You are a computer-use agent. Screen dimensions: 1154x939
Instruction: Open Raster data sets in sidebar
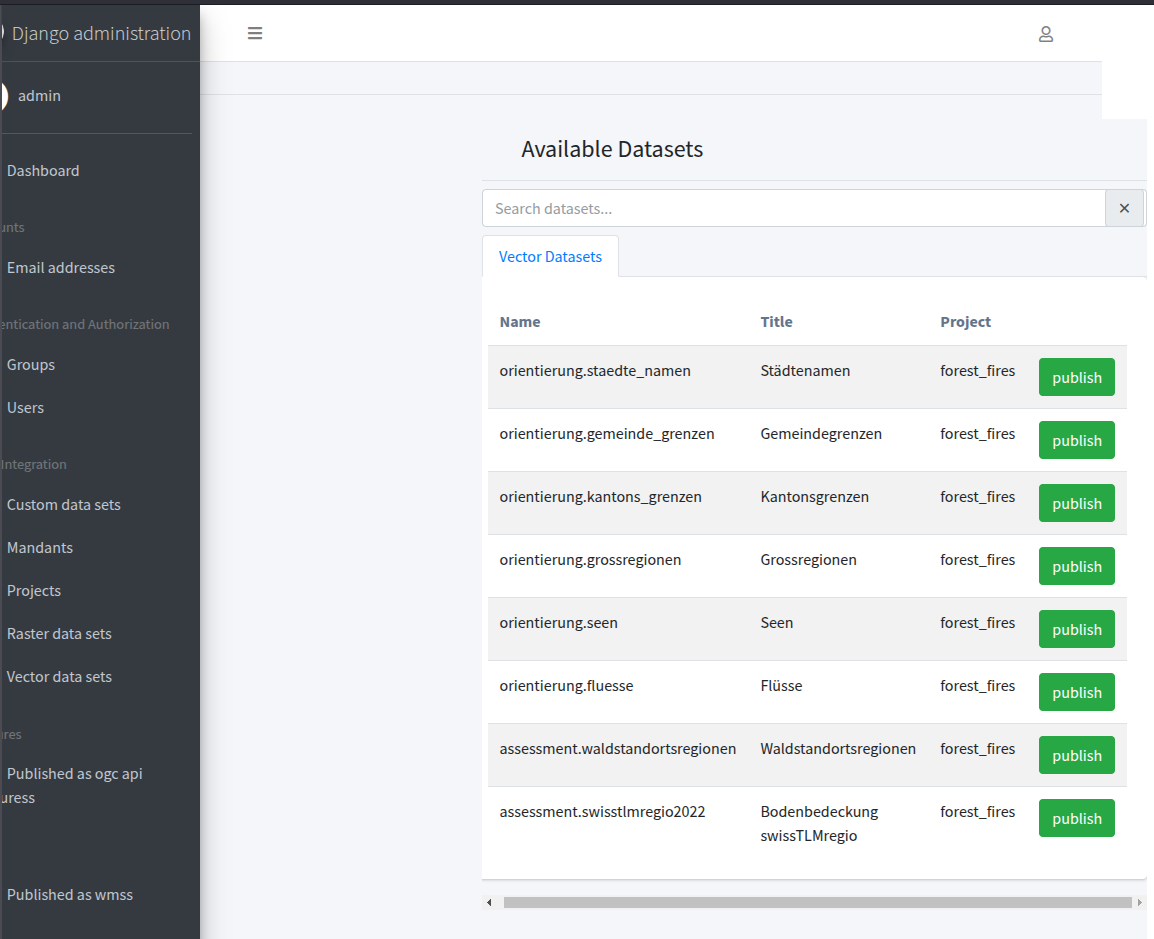tap(59, 634)
